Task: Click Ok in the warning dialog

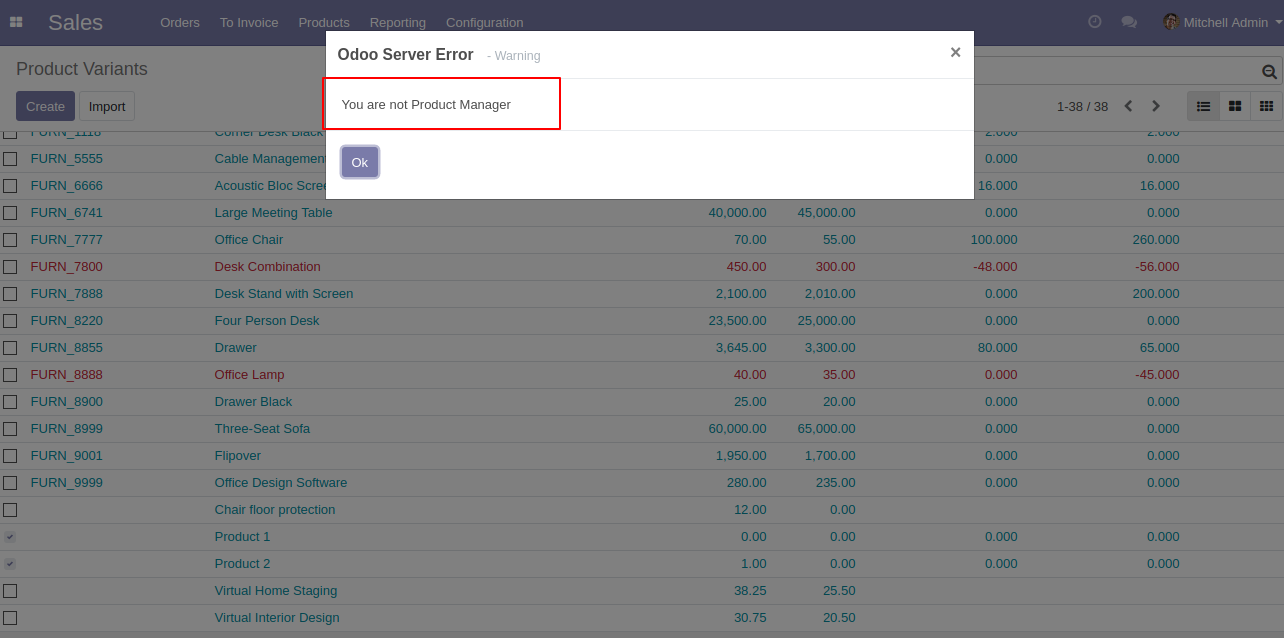Action: (x=359, y=162)
